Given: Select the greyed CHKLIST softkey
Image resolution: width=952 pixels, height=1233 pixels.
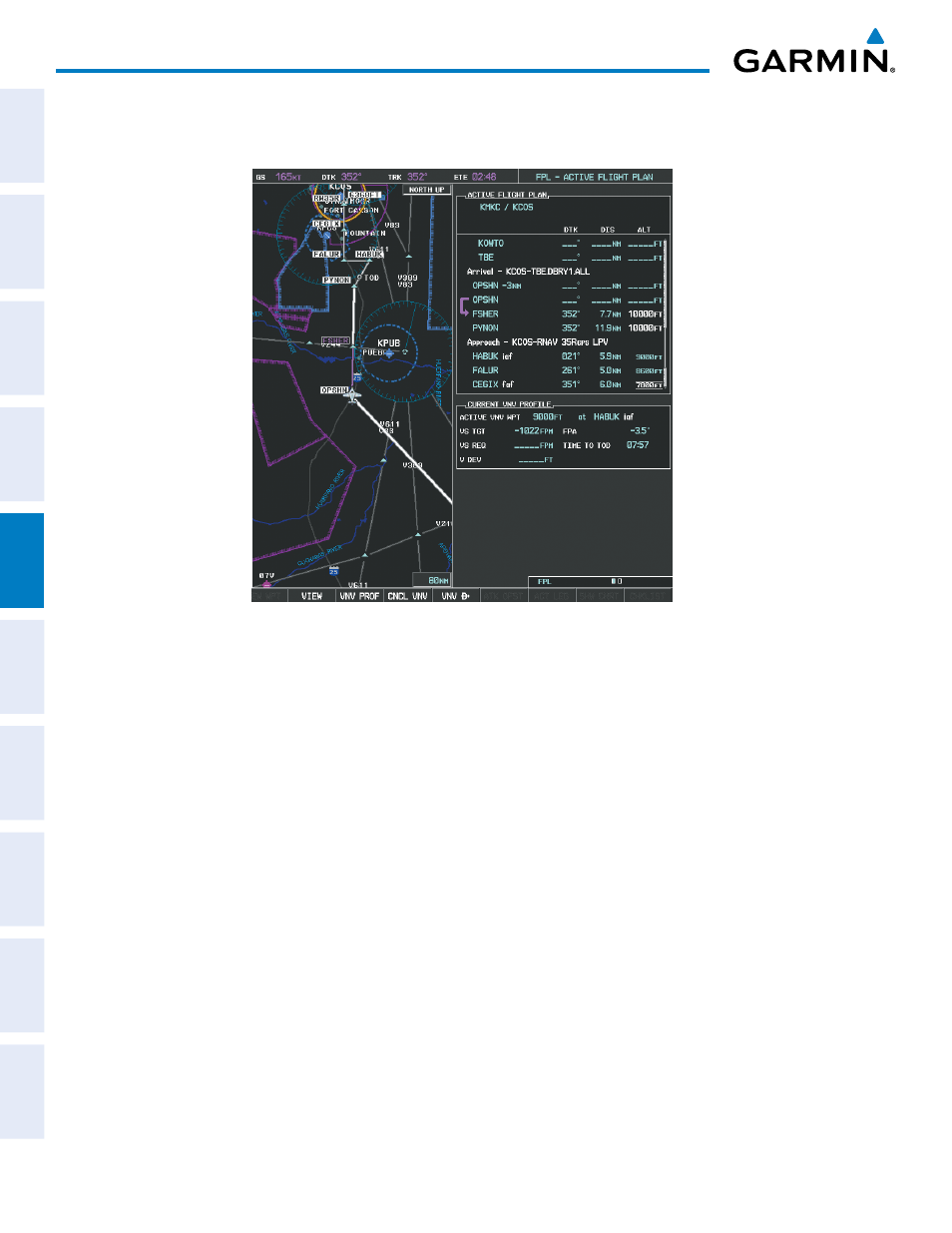Looking at the screenshot, I should click(648, 596).
